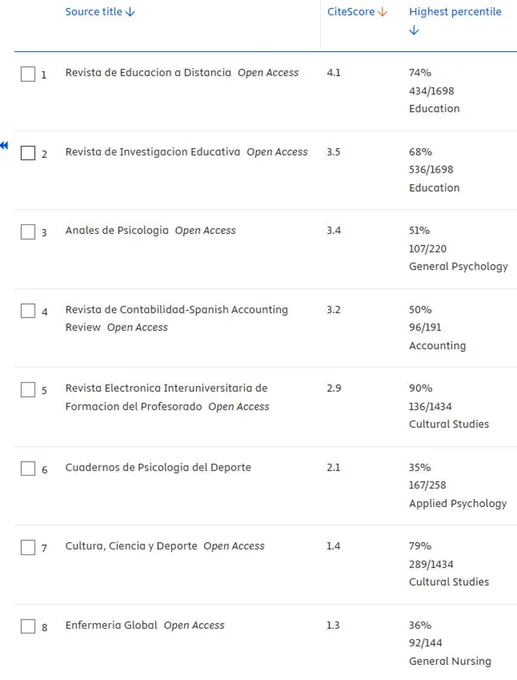Screen dimensions: 517x680
Task: Open Revista de Educacion a Distancia source
Action: point(148,72)
